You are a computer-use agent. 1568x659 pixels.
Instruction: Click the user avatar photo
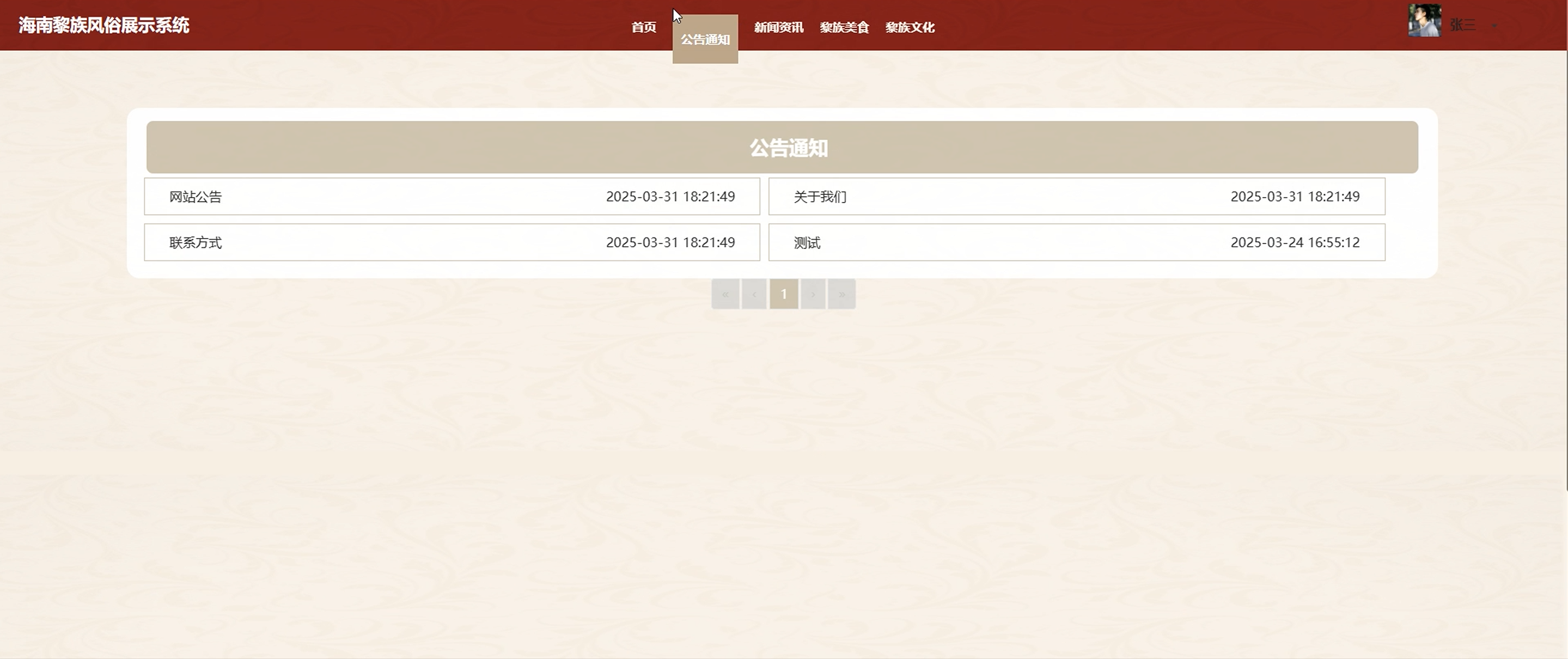point(1424,21)
